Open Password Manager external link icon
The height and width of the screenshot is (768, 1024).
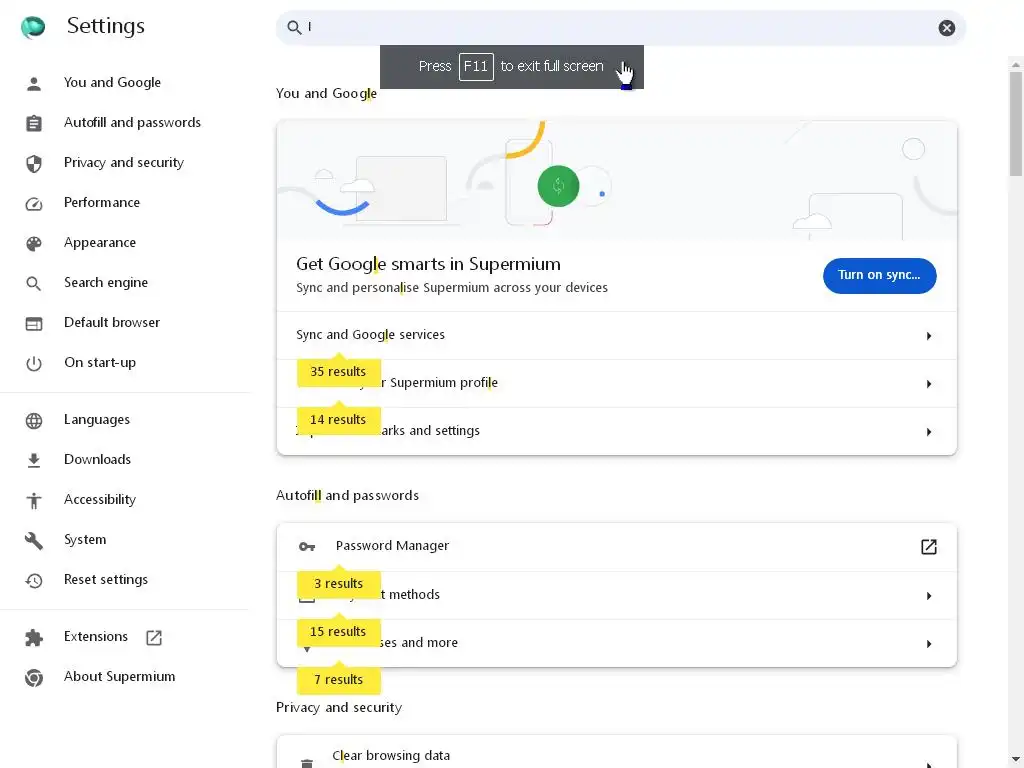(x=929, y=546)
